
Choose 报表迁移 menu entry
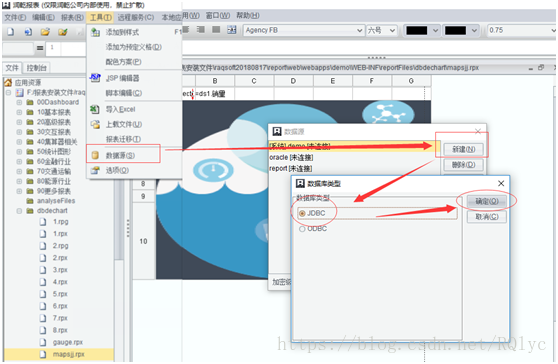[x=123, y=139]
